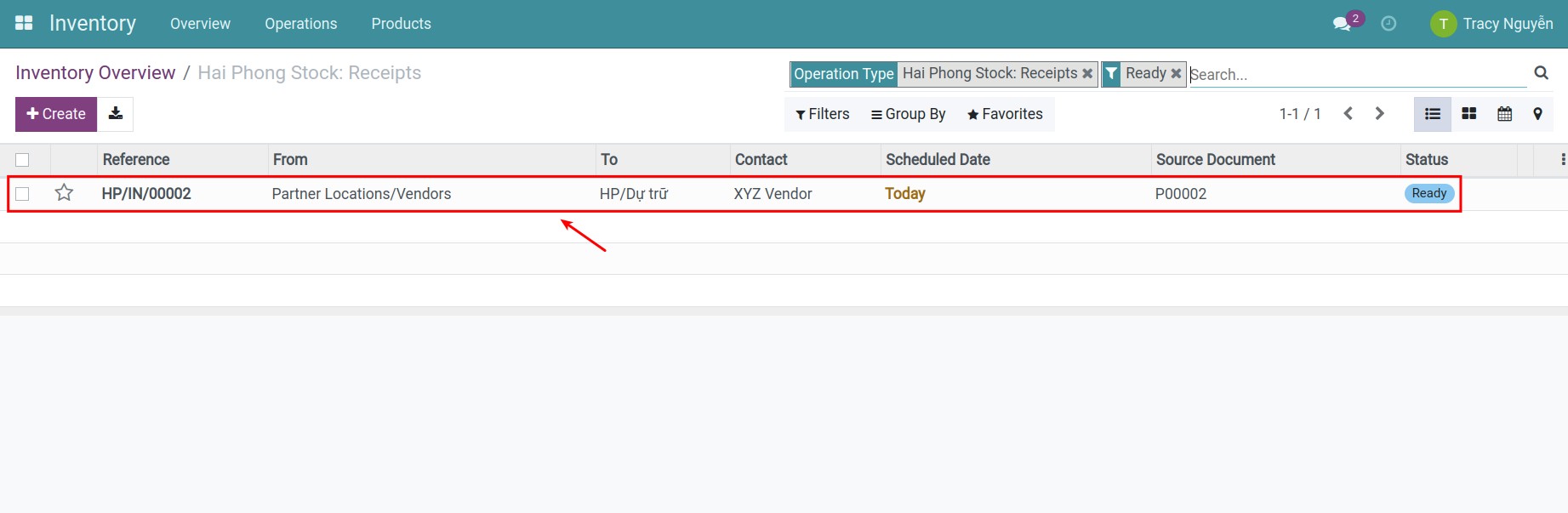Open the apps grid home menu
Viewport: 1568px width, 513px height.
[24, 23]
